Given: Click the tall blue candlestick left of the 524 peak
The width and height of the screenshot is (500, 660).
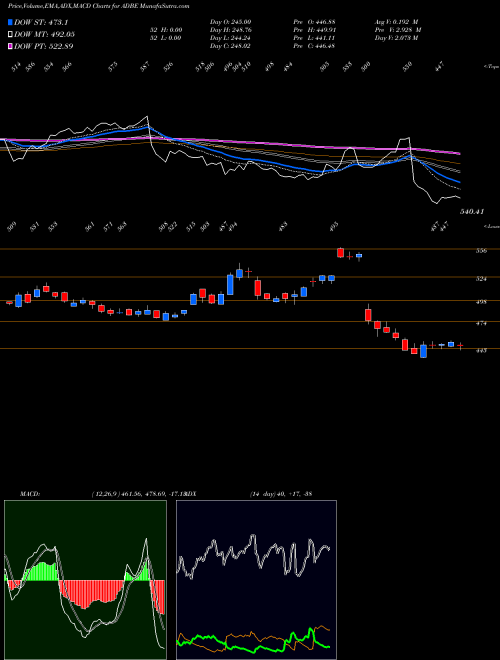Looking at the screenshot, I should [x=230, y=285].
